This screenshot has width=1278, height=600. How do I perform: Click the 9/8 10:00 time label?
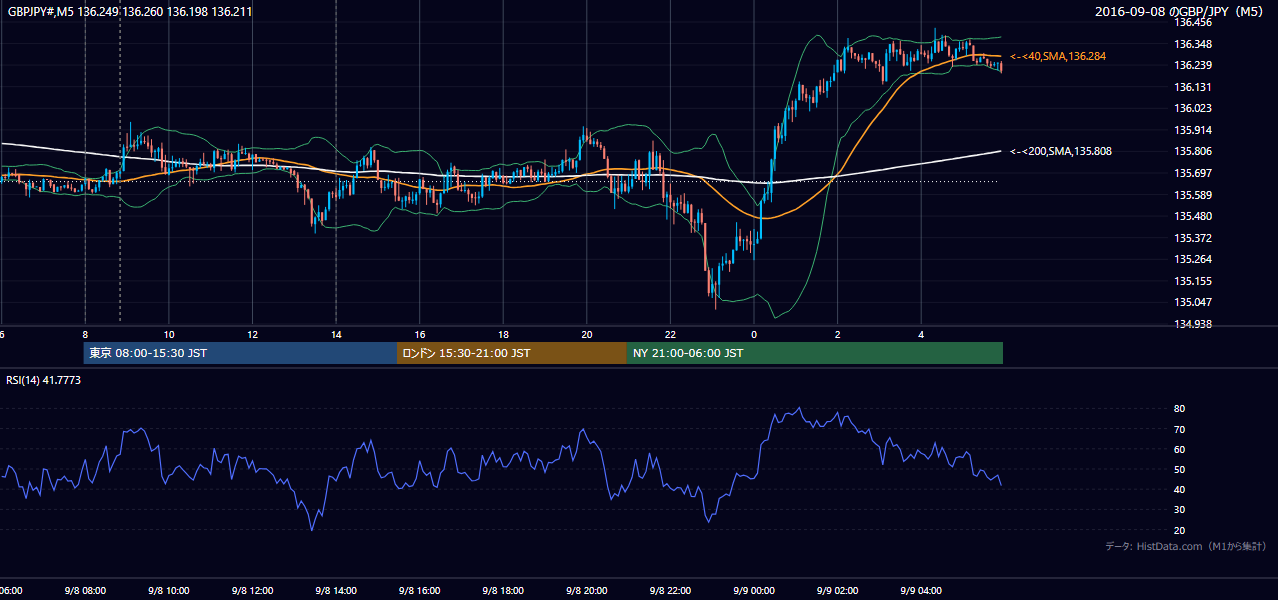coord(168,591)
